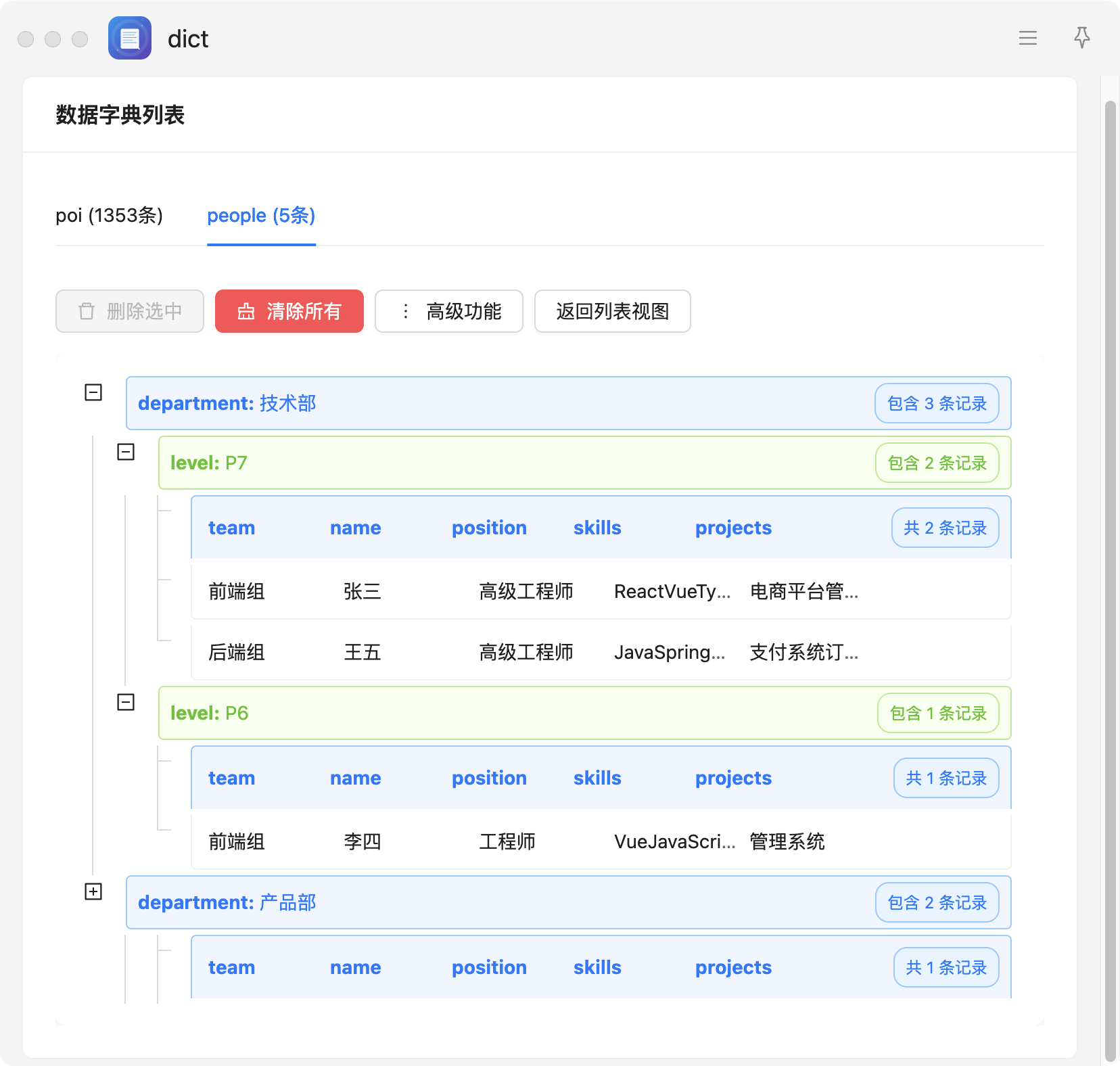This screenshot has height=1066, width=1120.
Task: Select the people (5条) tab
Action: point(261,216)
